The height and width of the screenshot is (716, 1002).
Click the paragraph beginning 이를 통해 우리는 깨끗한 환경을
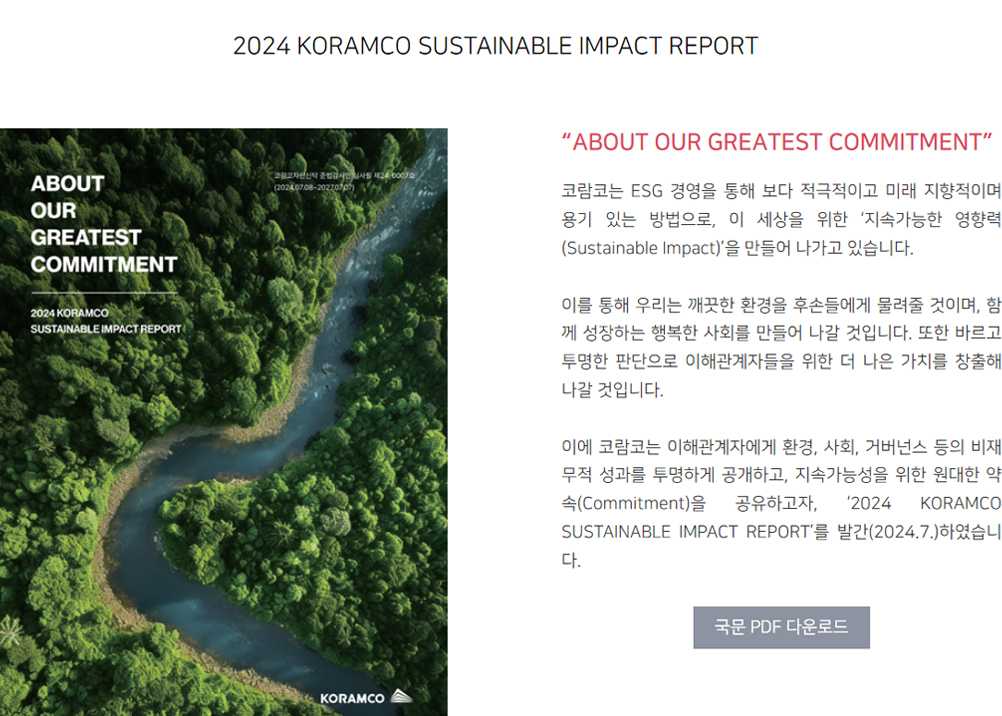pyautogui.click(x=781, y=347)
